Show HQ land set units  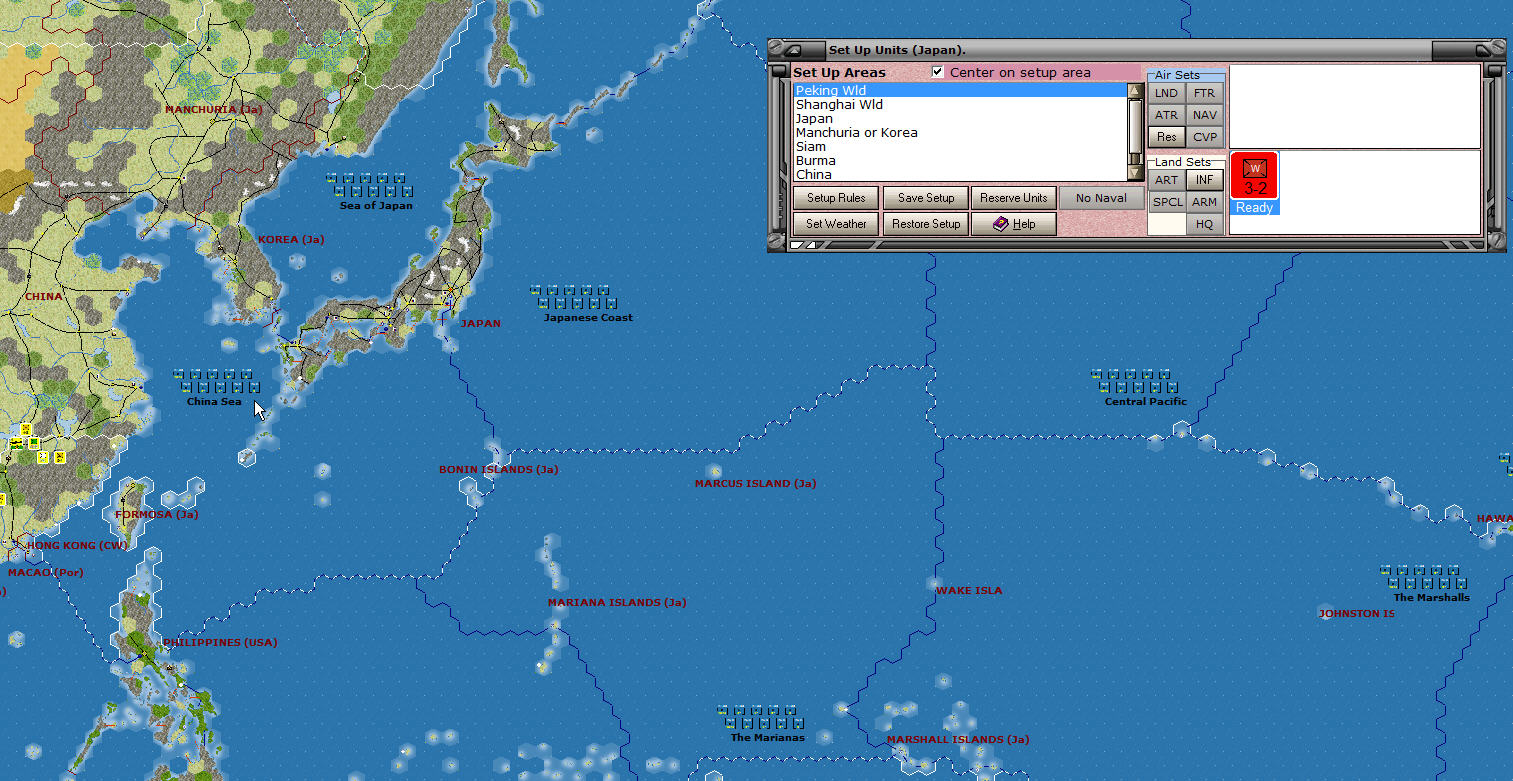coord(1205,224)
